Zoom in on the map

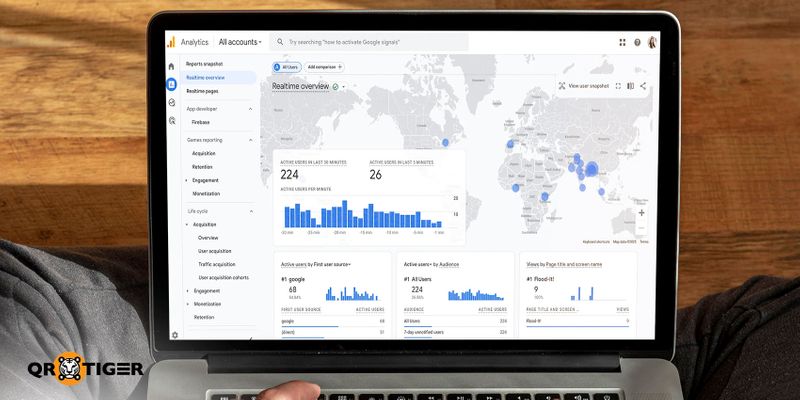(641, 212)
